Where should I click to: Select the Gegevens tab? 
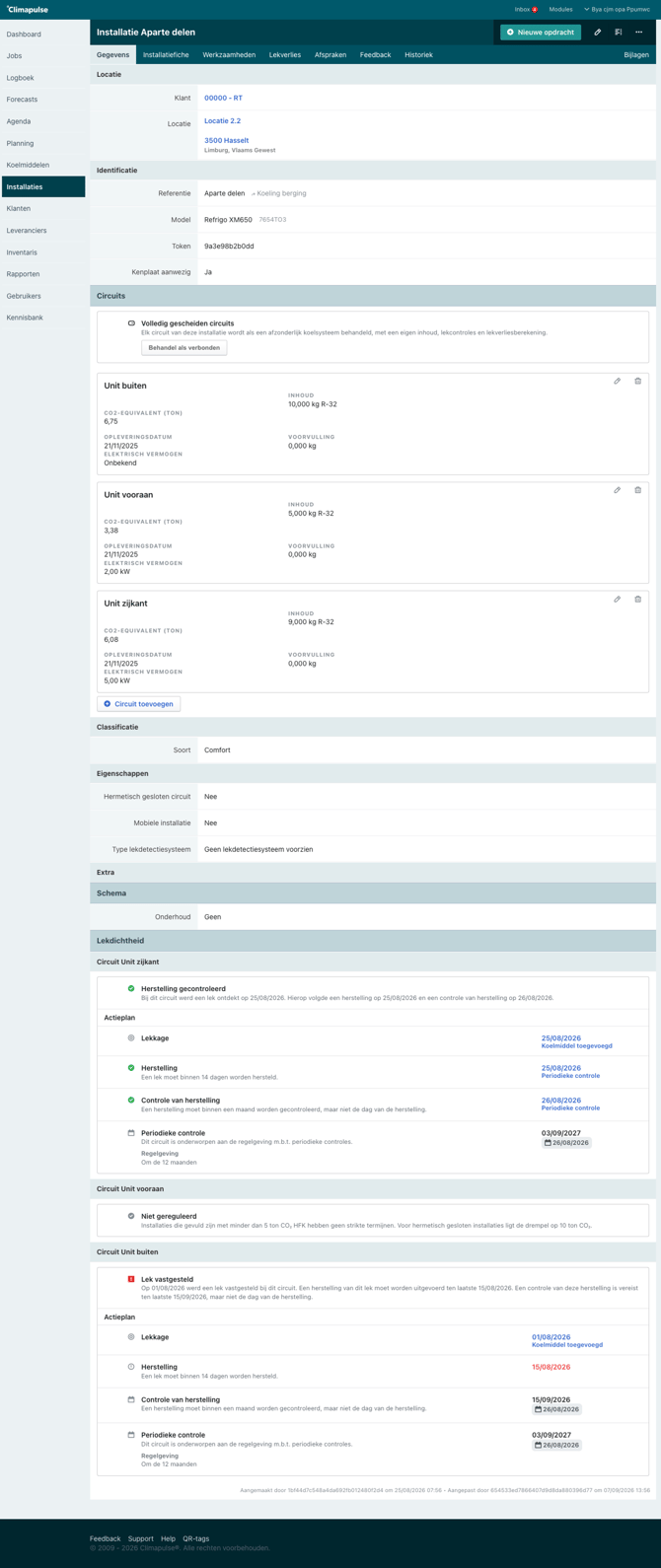(112, 55)
